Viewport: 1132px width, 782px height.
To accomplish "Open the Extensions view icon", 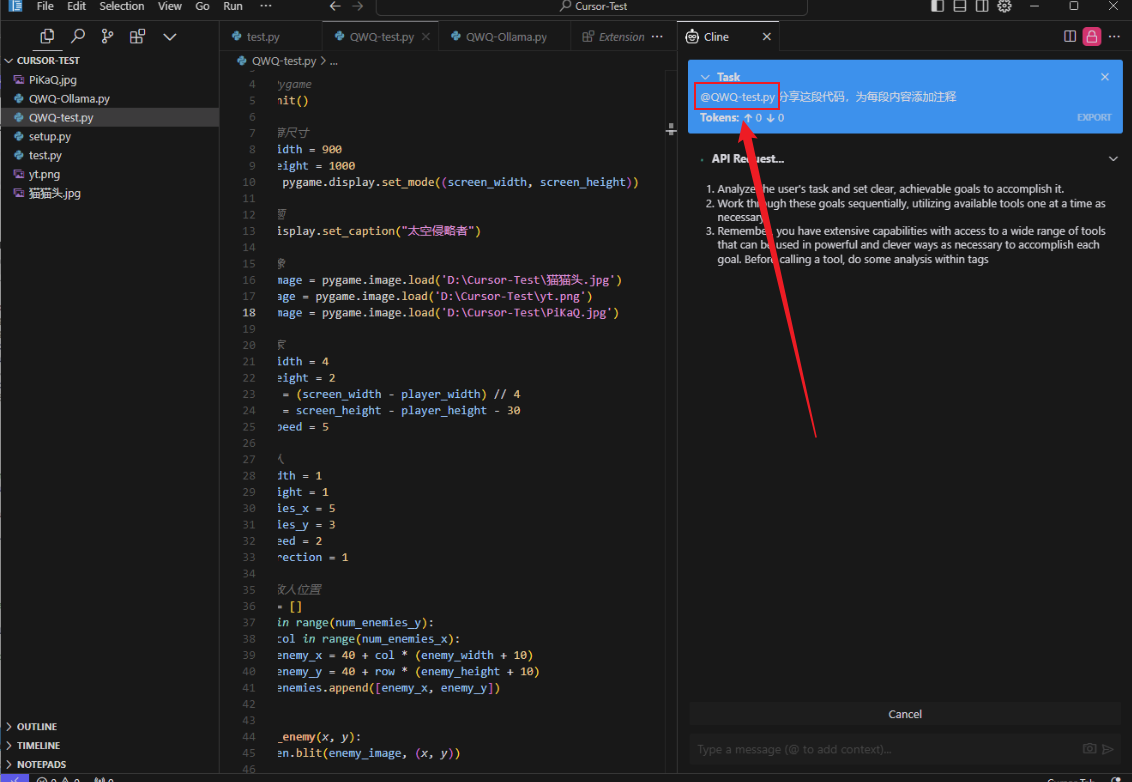I will pos(137,37).
